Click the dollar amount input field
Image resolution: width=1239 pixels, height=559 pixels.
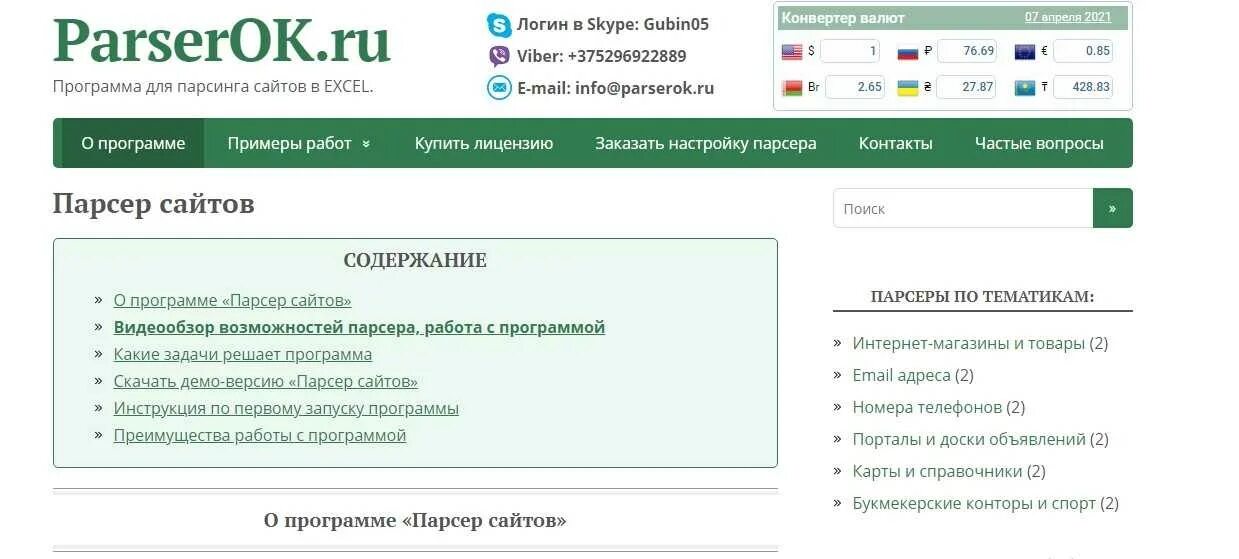coord(850,51)
